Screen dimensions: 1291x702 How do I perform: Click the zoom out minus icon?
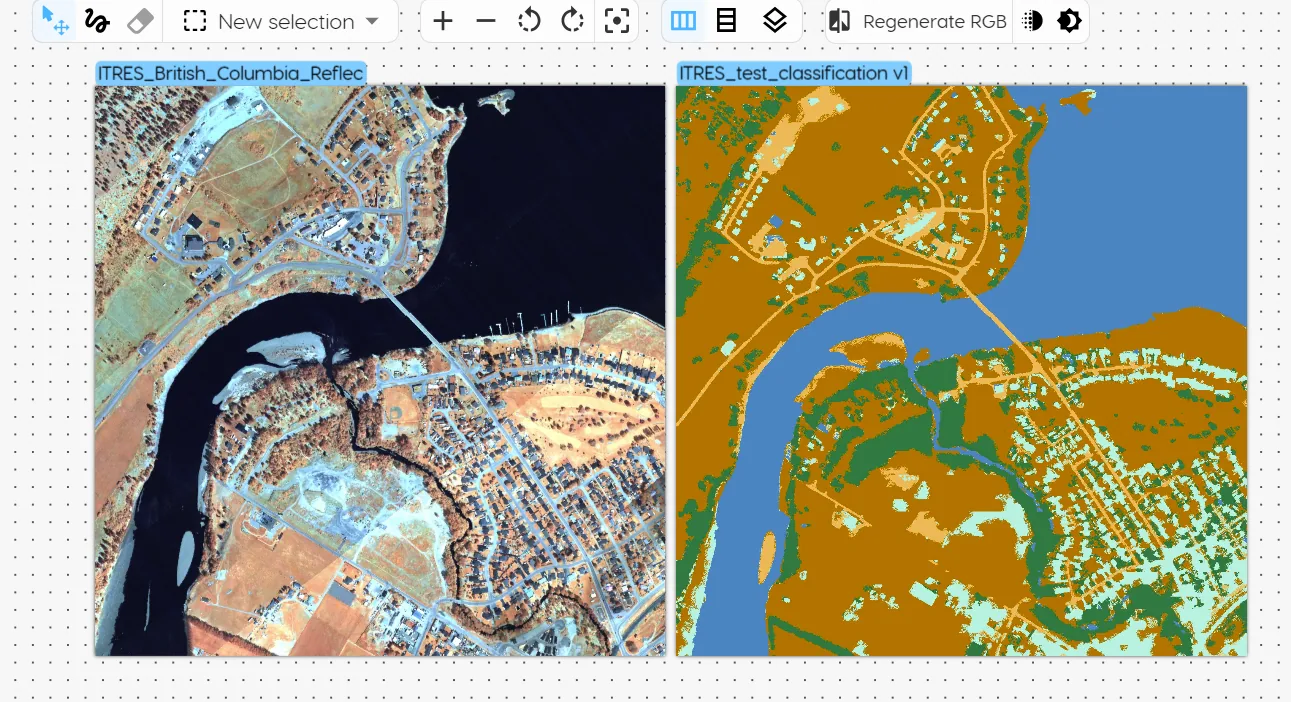pos(486,21)
